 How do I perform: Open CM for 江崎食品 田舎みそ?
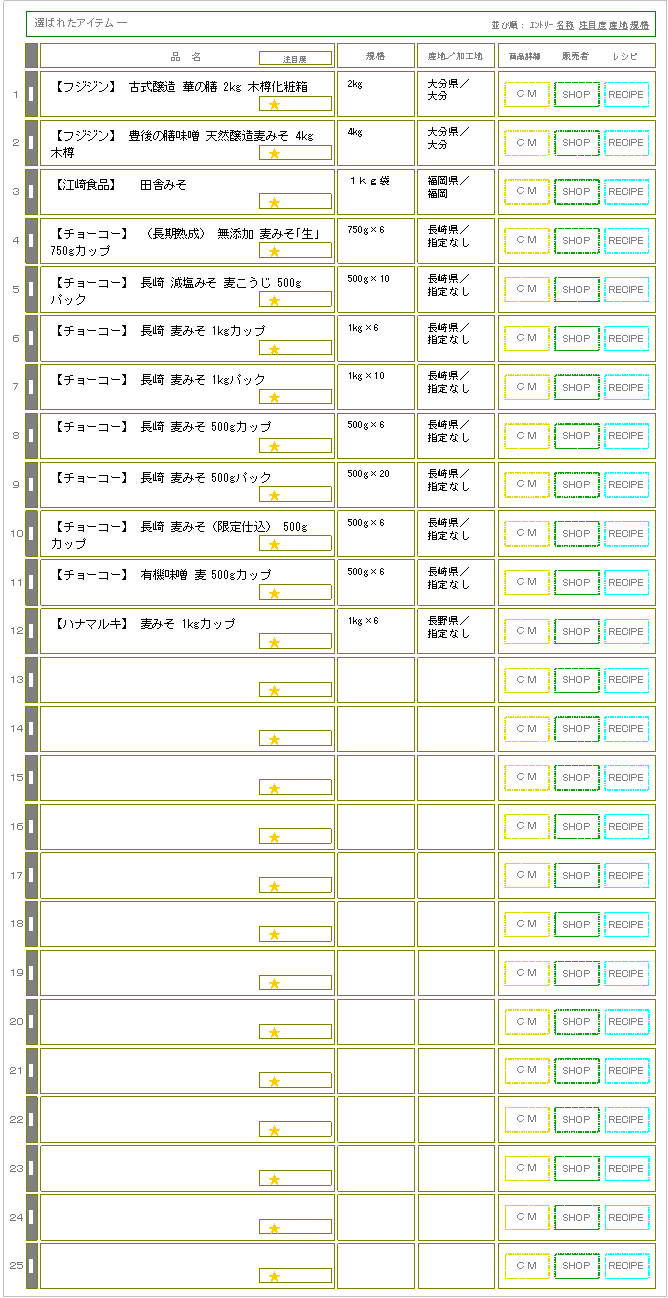527,191
